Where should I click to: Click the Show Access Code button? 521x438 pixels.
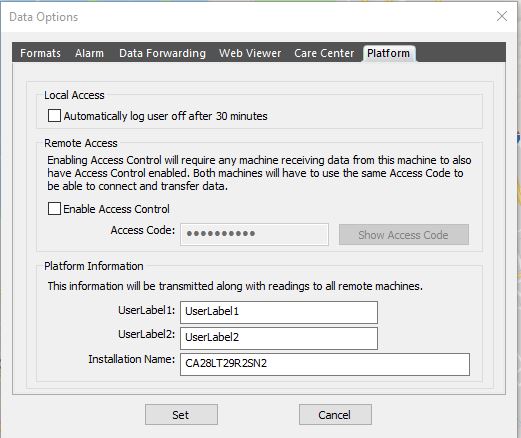[x=404, y=235]
